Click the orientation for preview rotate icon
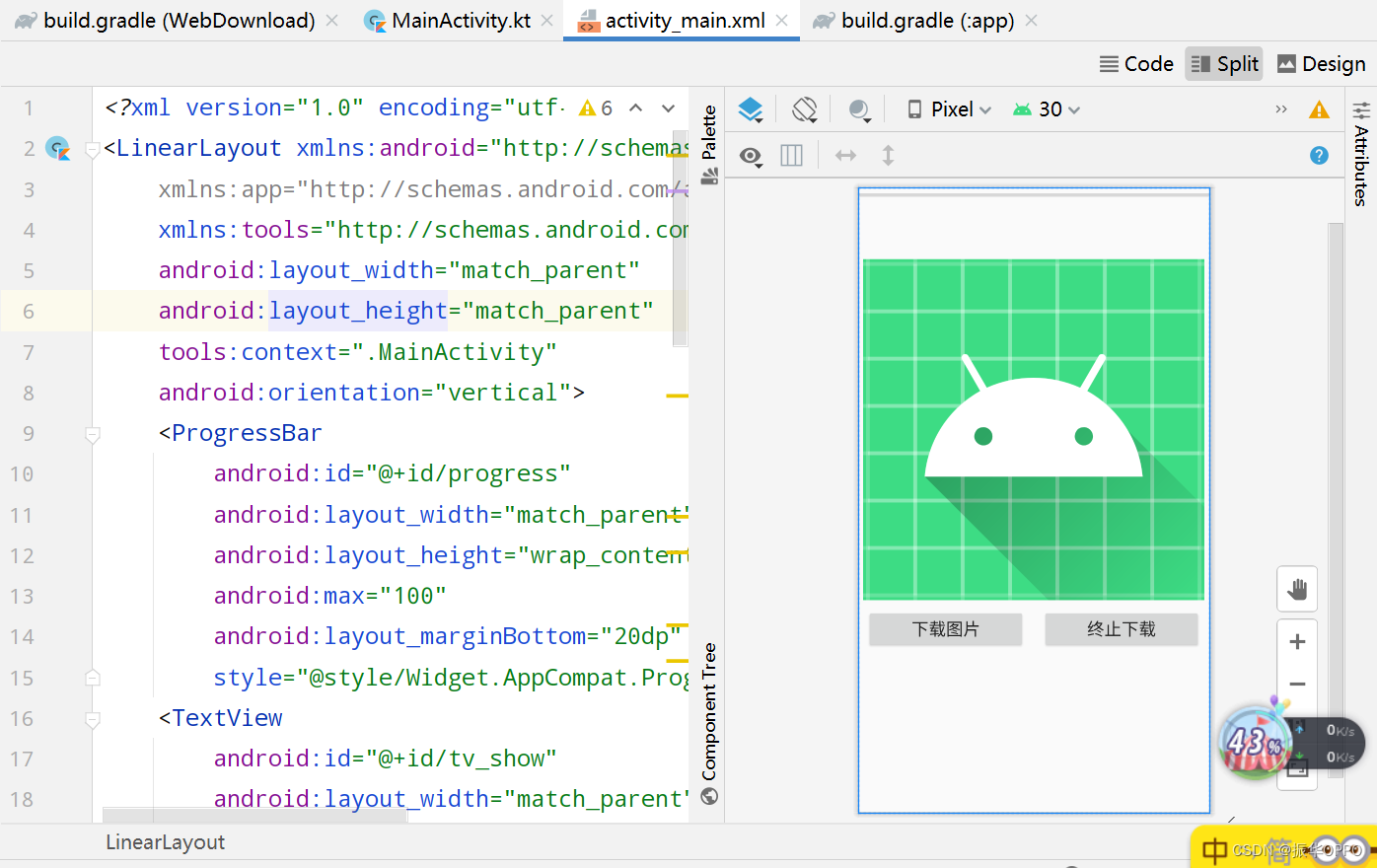The height and width of the screenshot is (868, 1377). click(805, 109)
